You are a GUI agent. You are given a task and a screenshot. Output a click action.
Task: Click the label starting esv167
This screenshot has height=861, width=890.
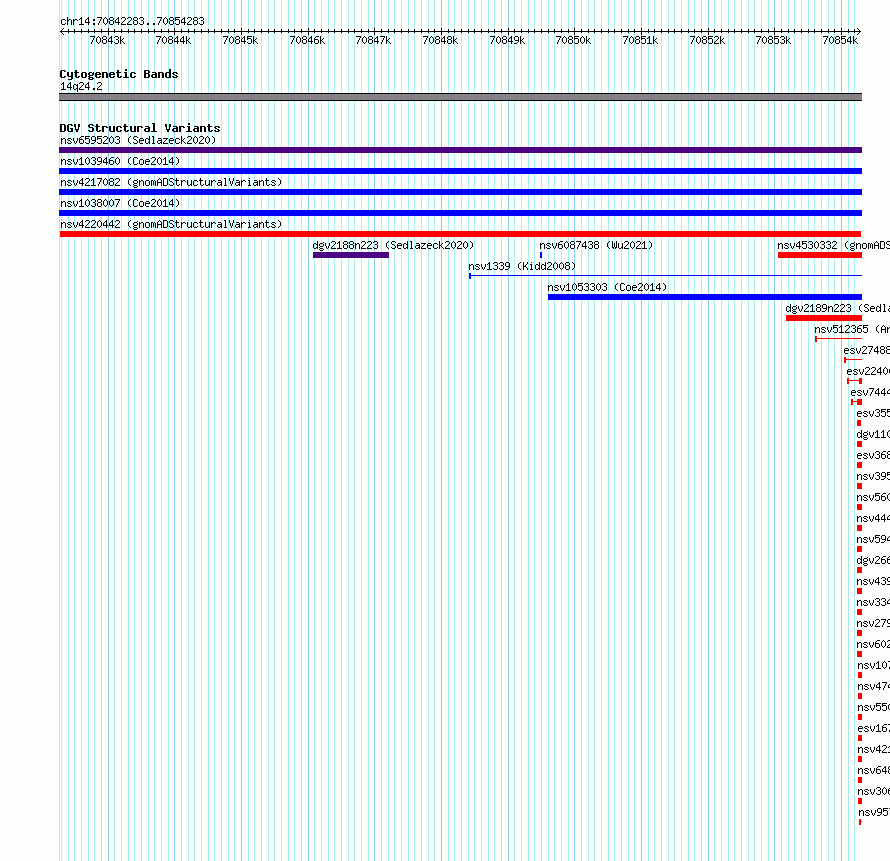coord(874,728)
